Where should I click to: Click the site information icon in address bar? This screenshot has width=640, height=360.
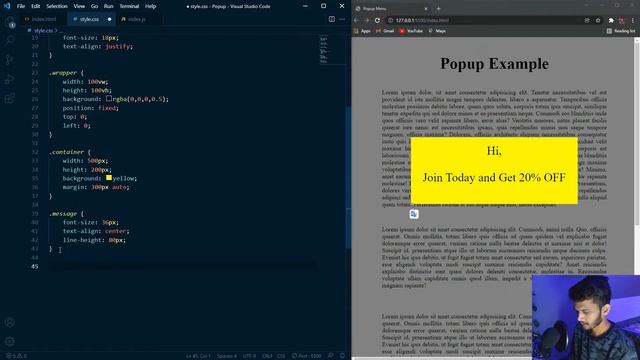point(391,20)
